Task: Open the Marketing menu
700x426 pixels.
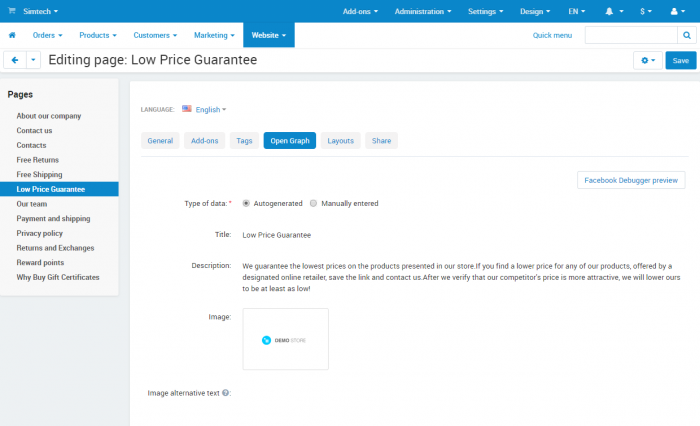Action: click(x=214, y=35)
